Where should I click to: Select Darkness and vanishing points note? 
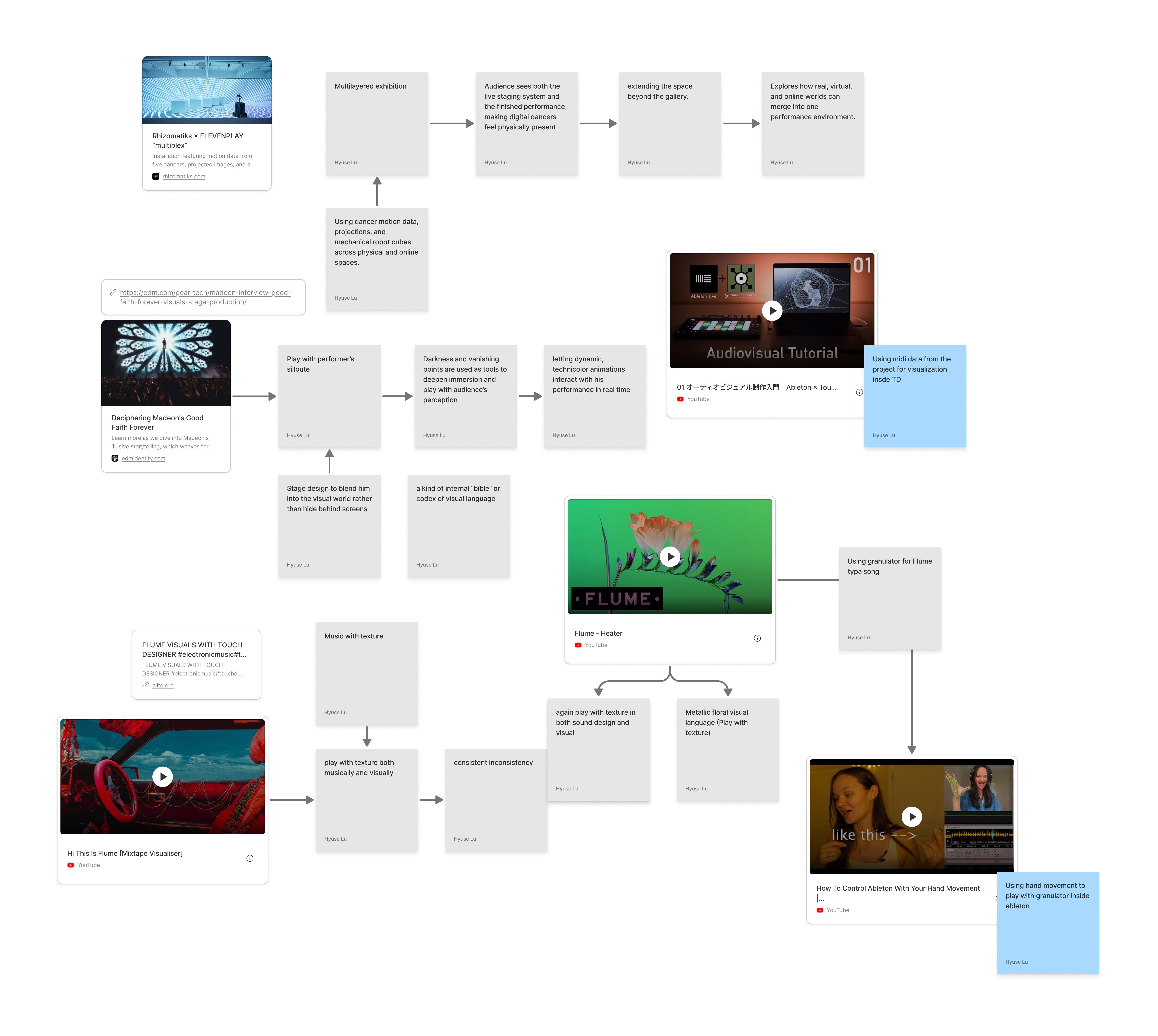click(x=466, y=396)
